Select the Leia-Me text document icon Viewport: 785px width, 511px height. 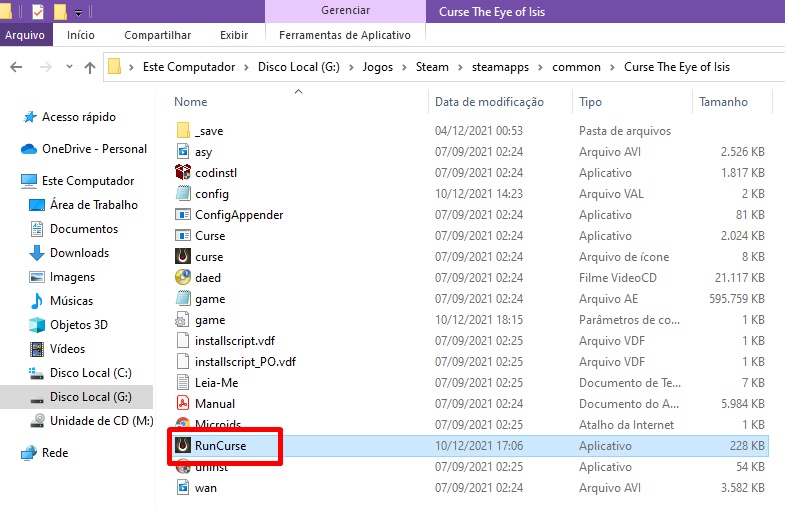click(x=183, y=383)
